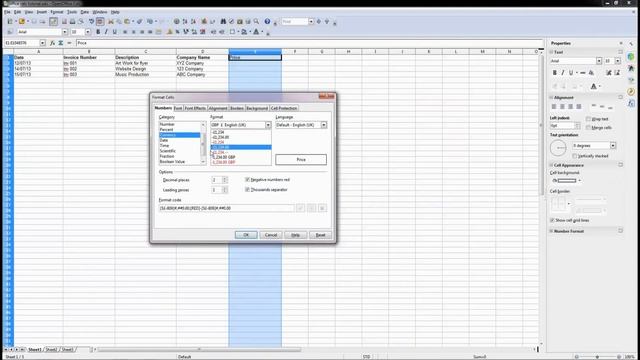Switch to the Borders tab in dialog
The image size is (640, 360).
237,108
